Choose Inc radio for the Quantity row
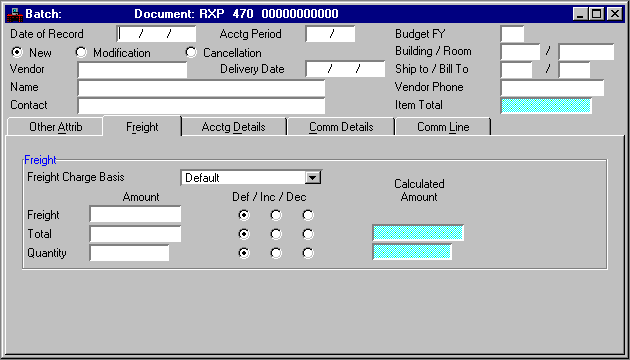Viewport: 630px width, 360px height. [x=276, y=253]
